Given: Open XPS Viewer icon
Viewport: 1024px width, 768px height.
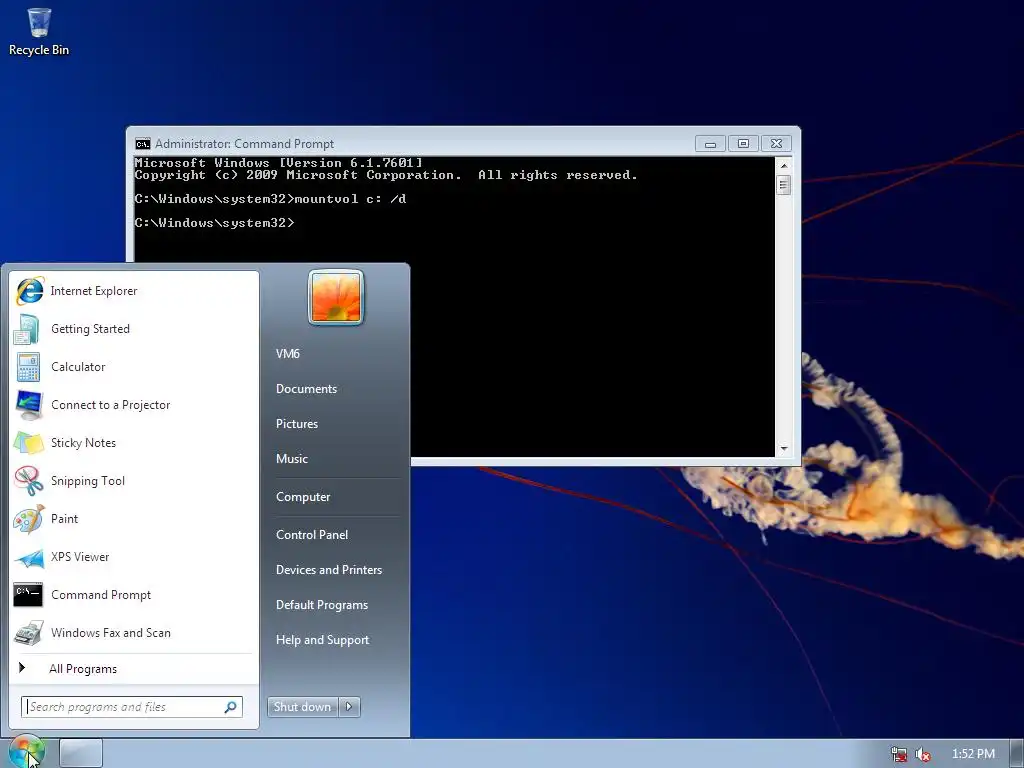Looking at the screenshot, I should coord(29,557).
